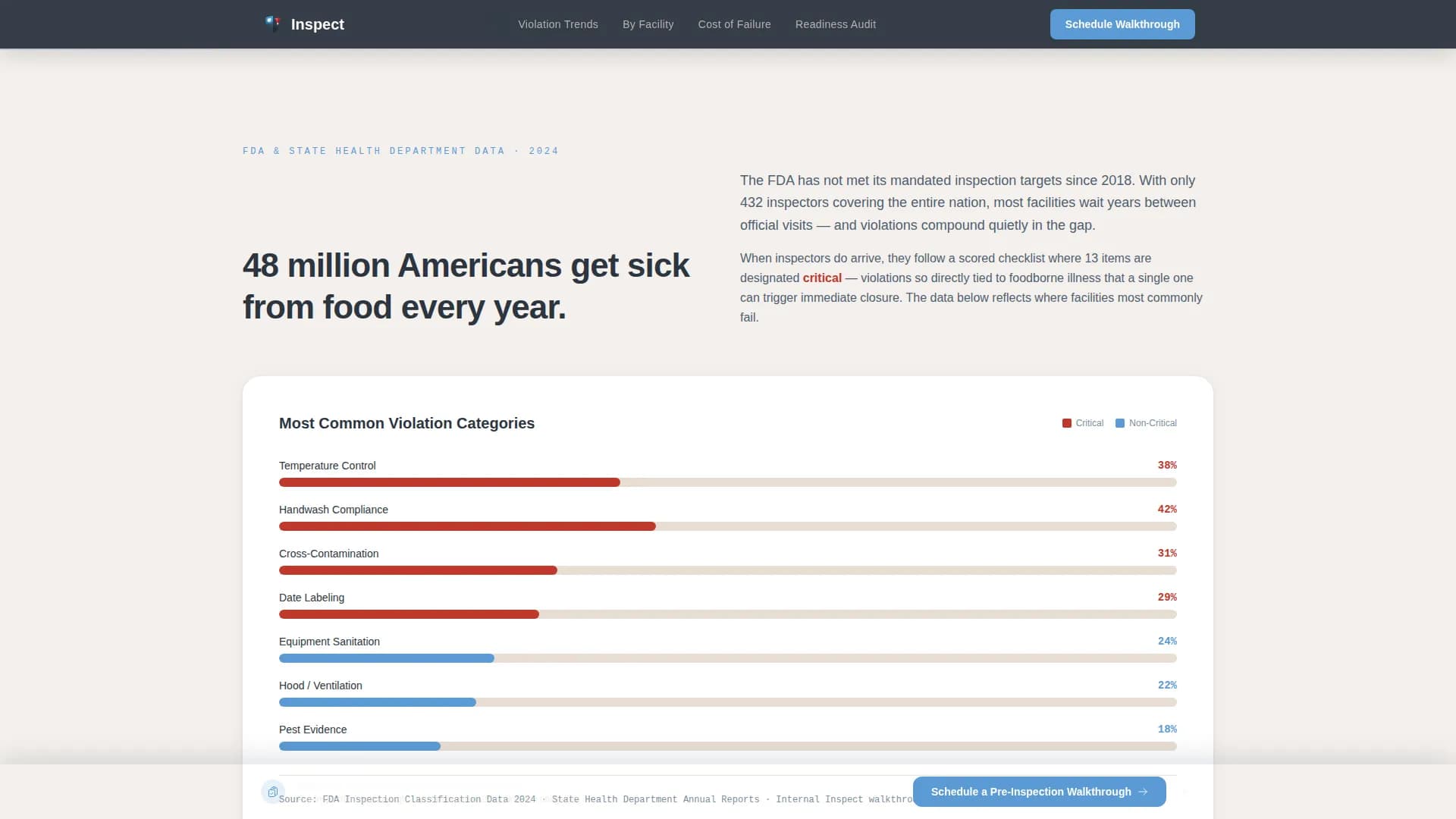Open Violation Trends in the navigation bar
The width and height of the screenshot is (1456, 819).
pos(557,24)
